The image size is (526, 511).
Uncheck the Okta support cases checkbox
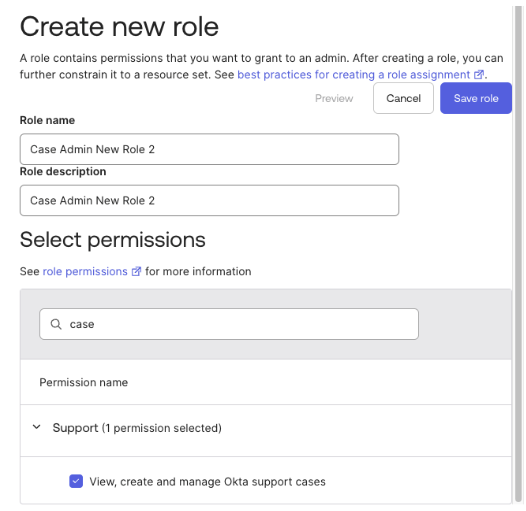click(76, 481)
